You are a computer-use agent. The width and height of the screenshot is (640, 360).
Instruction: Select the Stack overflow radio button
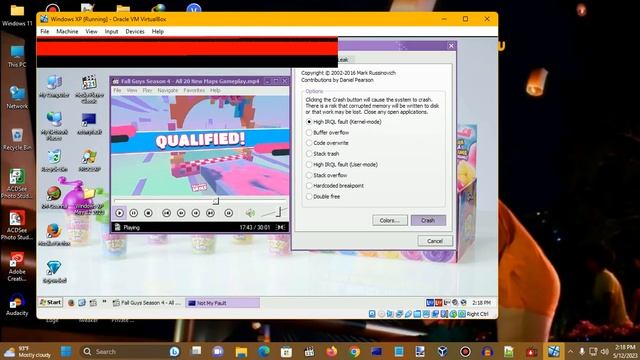[309, 175]
